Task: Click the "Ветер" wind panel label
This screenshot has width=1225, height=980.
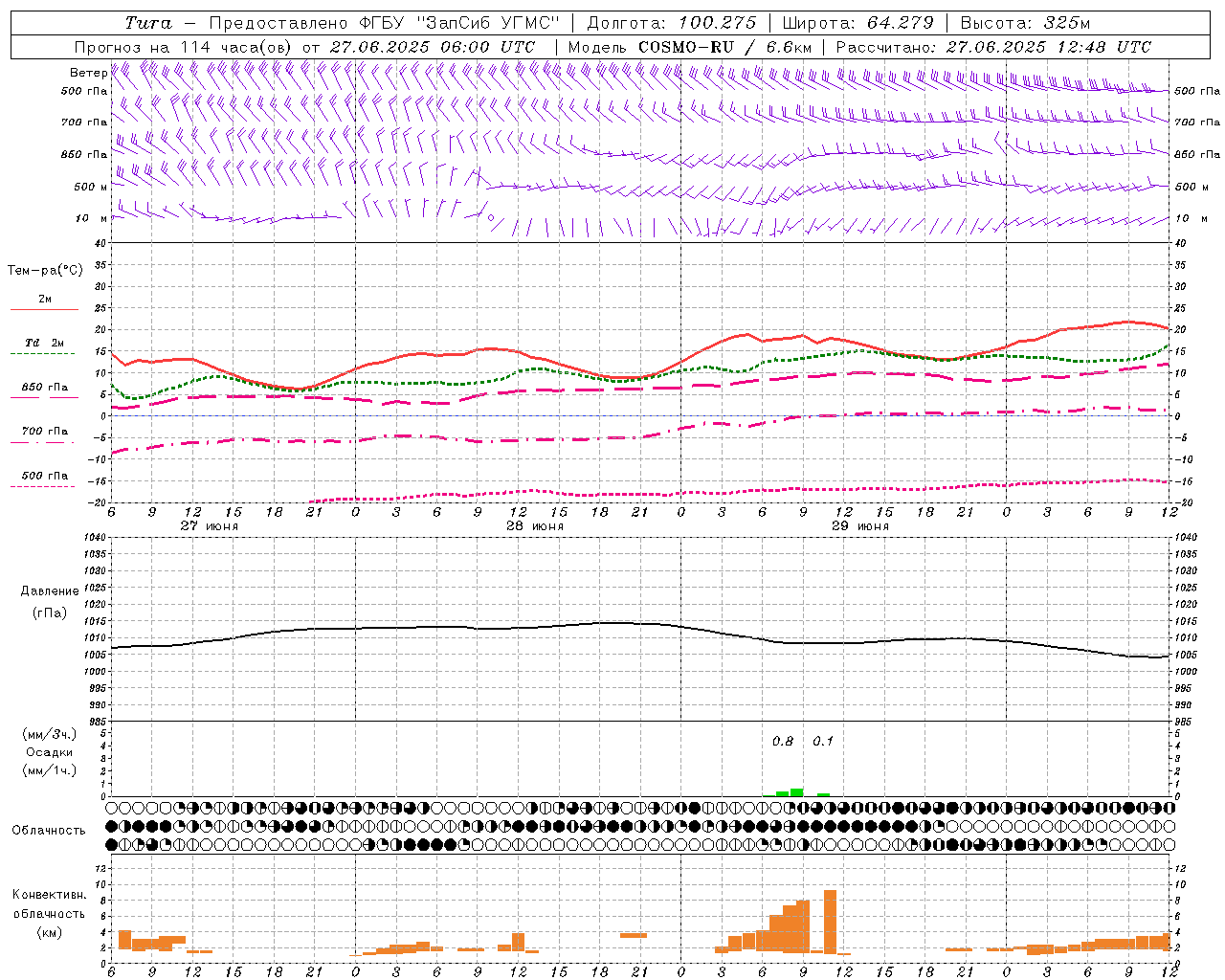Action: point(88,73)
